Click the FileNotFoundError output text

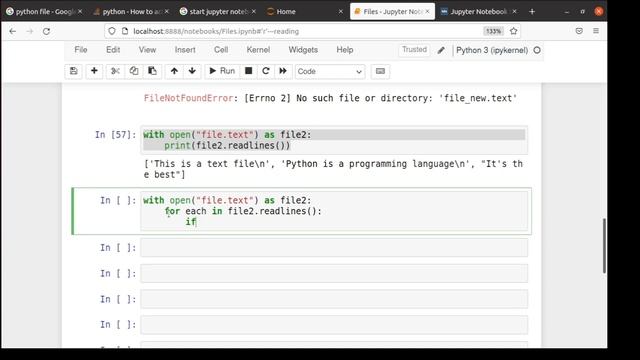(330, 98)
